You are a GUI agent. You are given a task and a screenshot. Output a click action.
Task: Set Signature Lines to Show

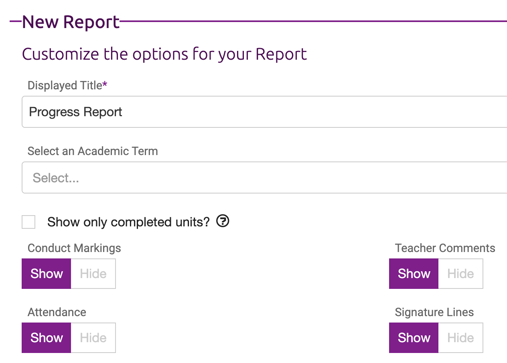414,338
